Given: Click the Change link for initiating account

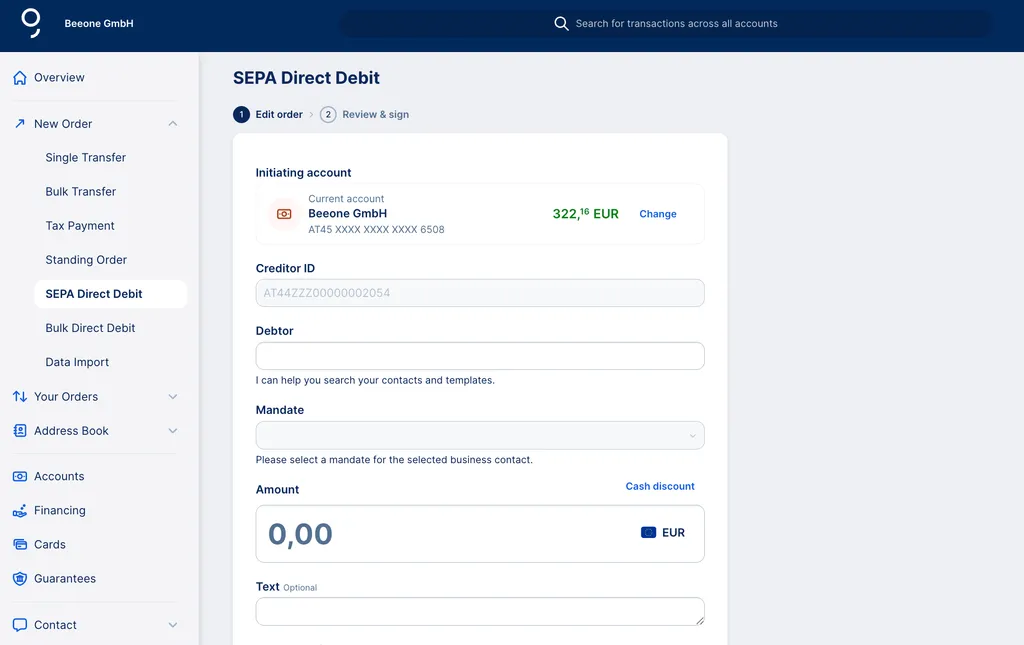Looking at the screenshot, I should pos(657,213).
